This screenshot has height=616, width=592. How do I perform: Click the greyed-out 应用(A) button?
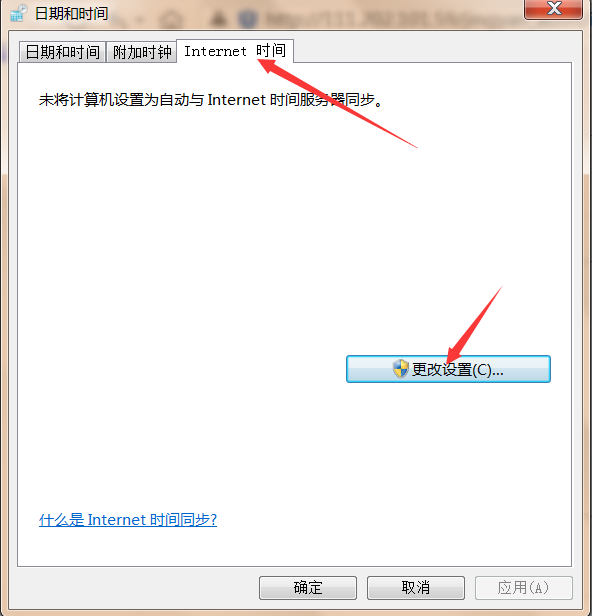[523, 588]
